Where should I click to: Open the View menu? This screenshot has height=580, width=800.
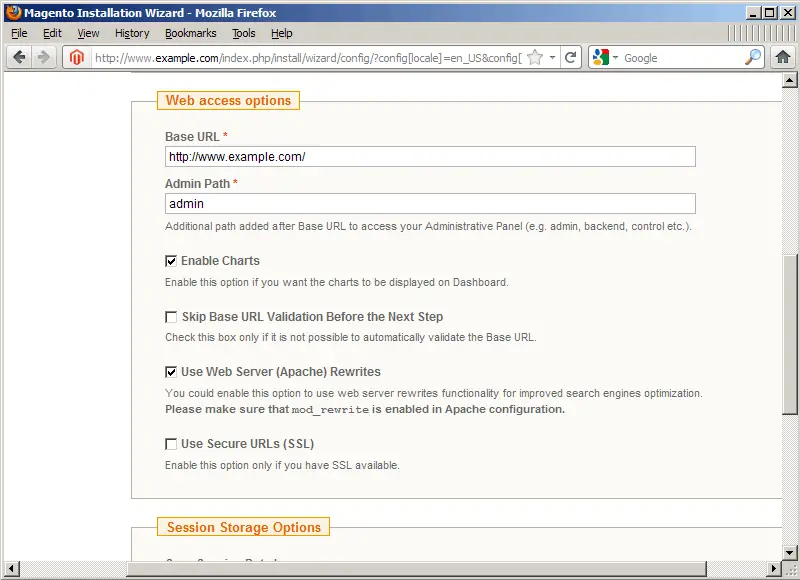(x=88, y=33)
